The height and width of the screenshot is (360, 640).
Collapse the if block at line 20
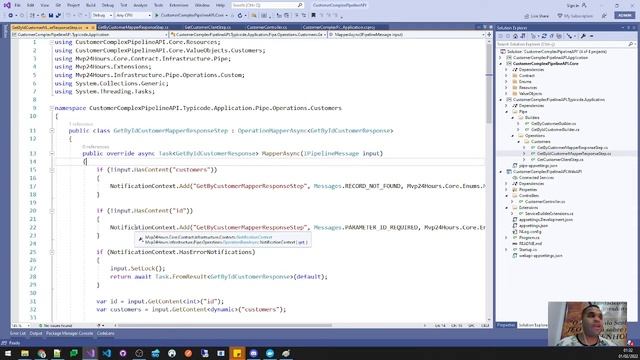(x=52, y=211)
